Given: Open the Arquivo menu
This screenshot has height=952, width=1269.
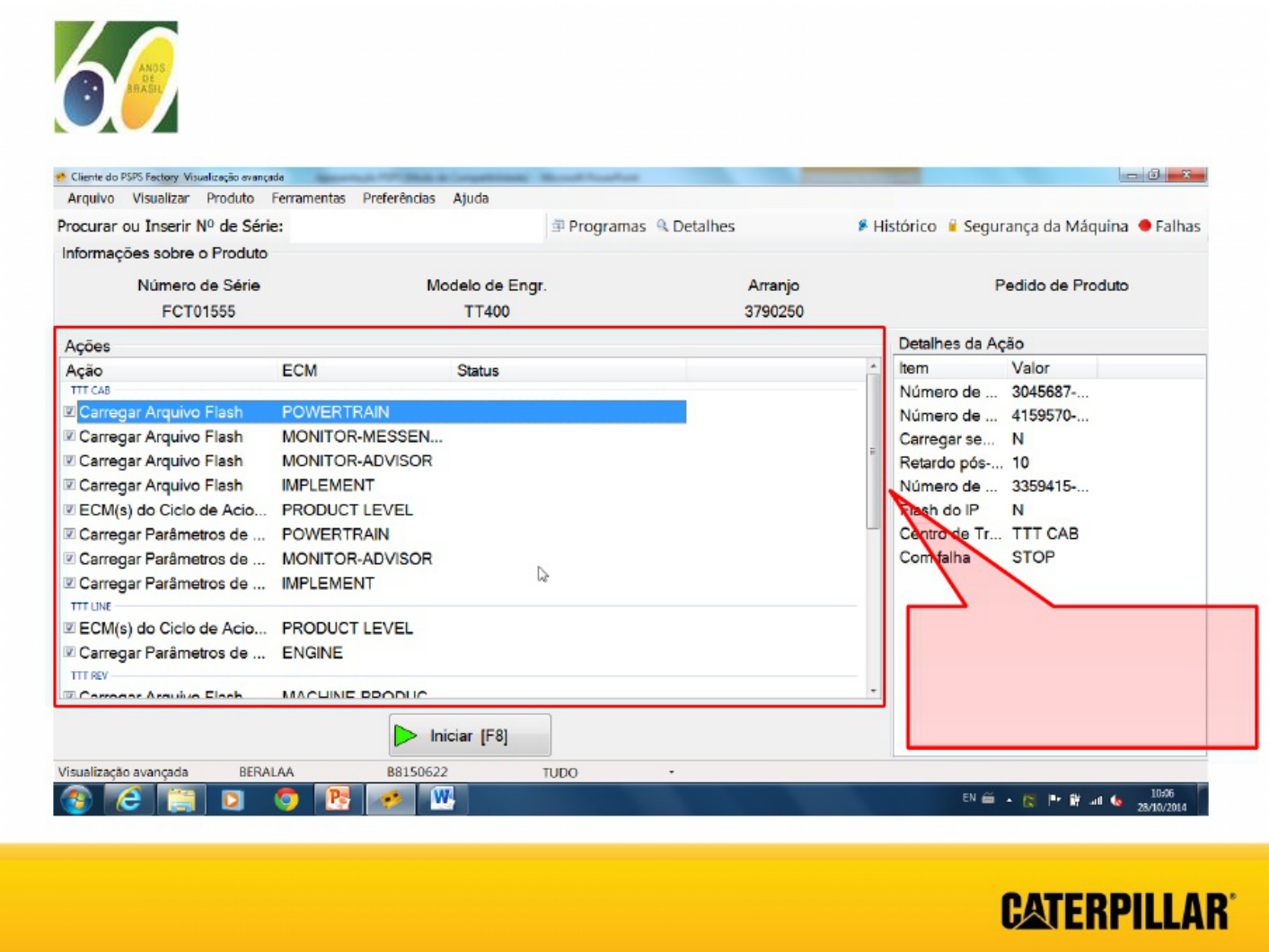Looking at the screenshot, I should [x=91, y=198].
